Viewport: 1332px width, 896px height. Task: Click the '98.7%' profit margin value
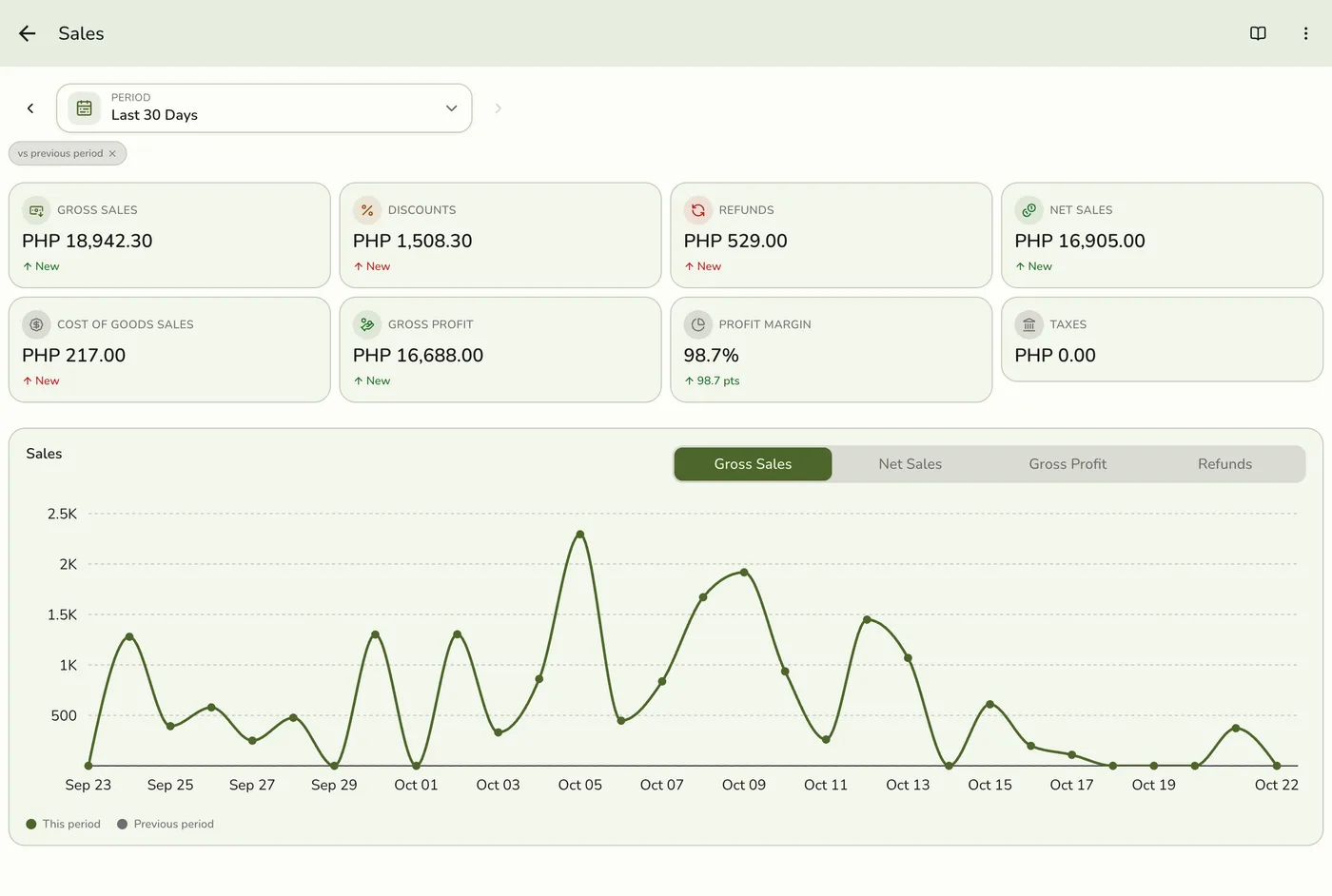[x=712, y=356]
